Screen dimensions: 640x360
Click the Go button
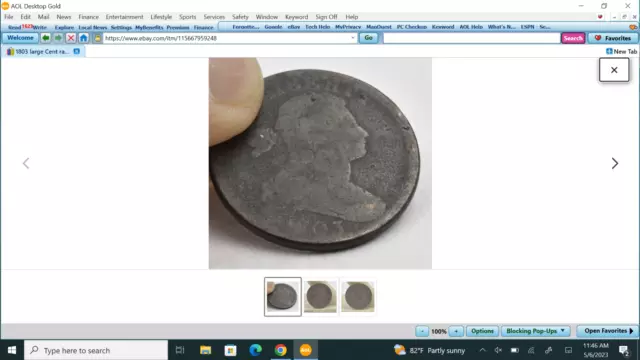368,38
